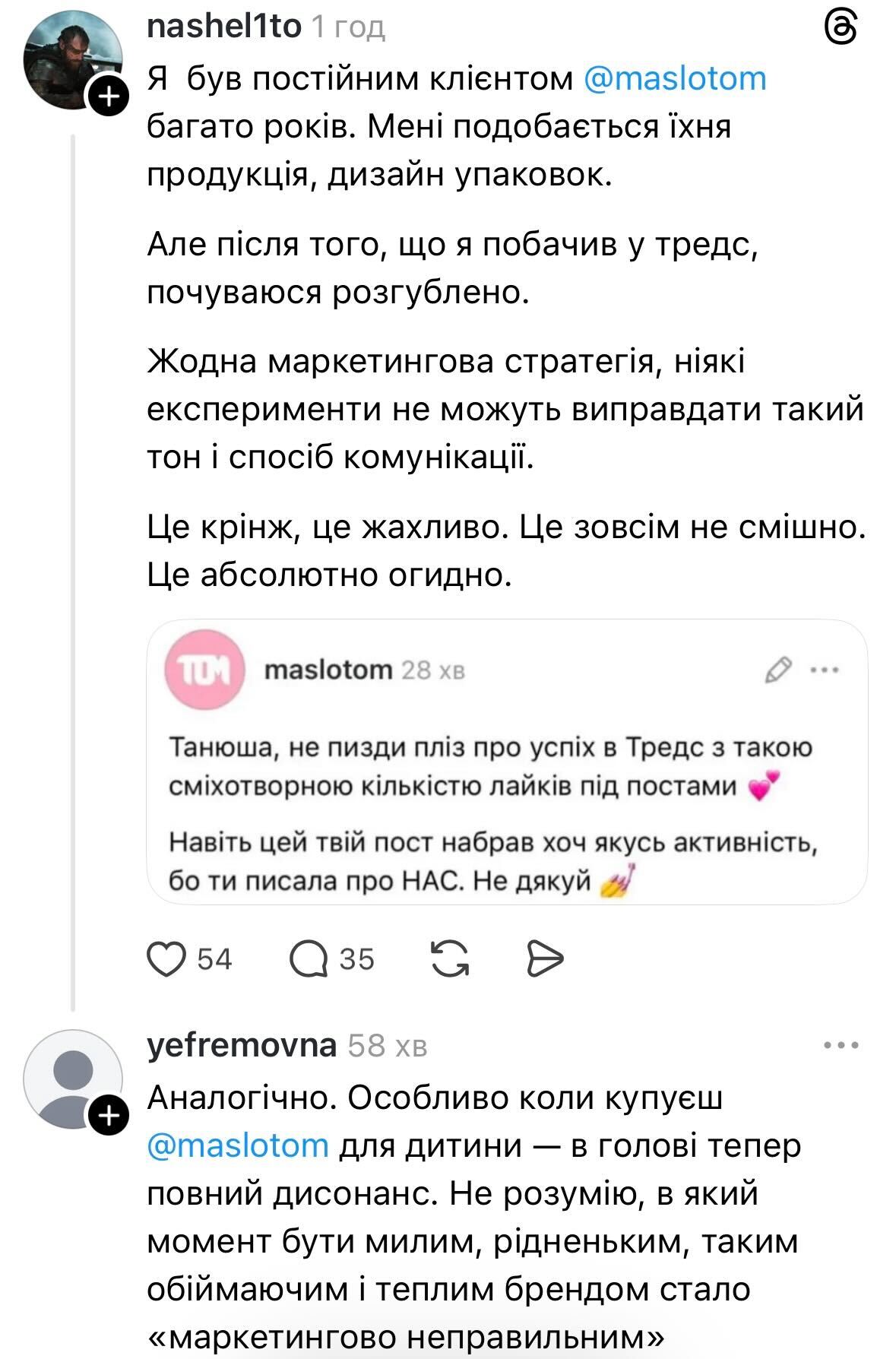This screenshot has height=1359, width=896.
Task: View yefremovna's default avatar
Action: [x=71, y=1079]
